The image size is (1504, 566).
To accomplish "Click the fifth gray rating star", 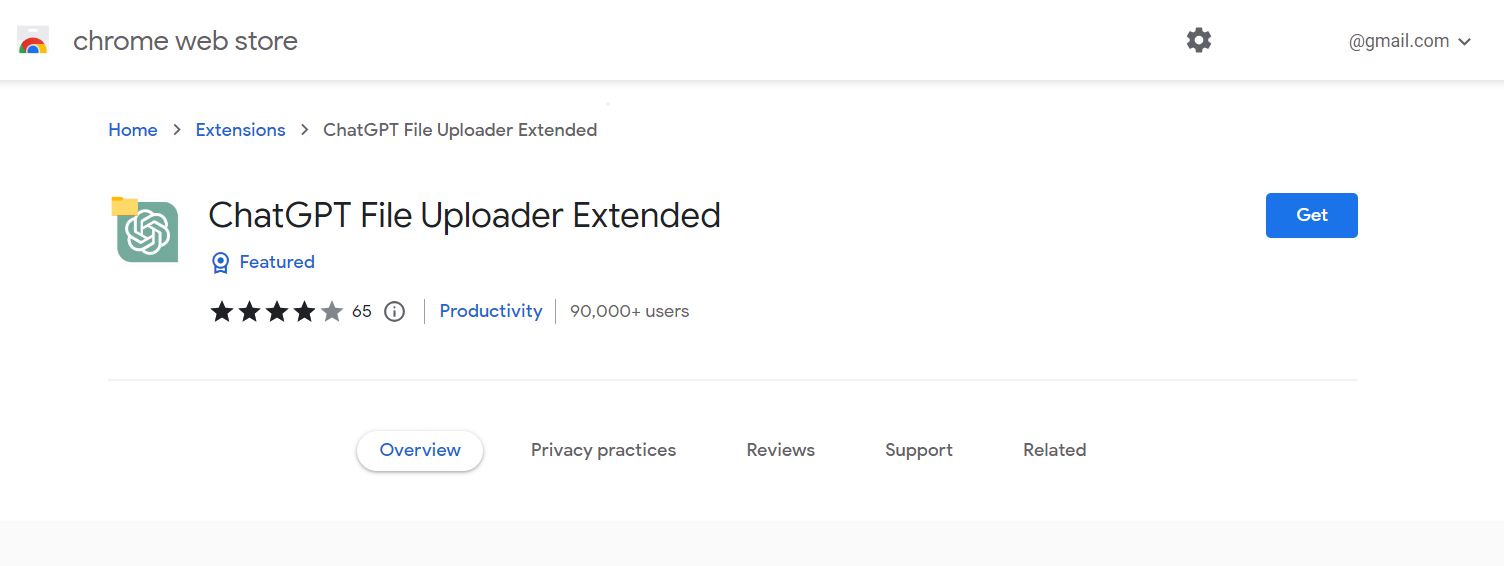I will pos(332,312).
